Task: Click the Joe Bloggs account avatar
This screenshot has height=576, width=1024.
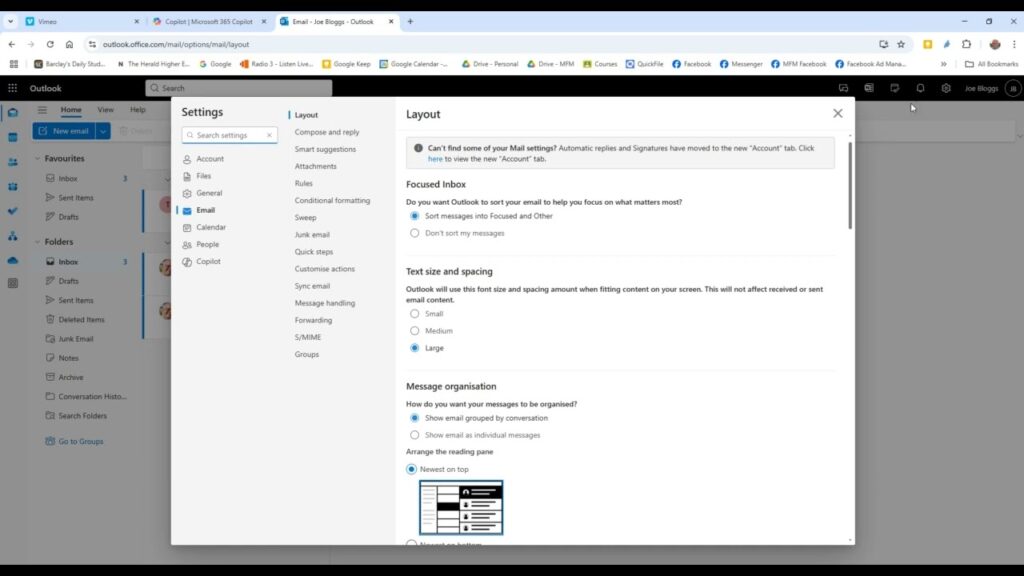Action: (x=1013, y=88)
